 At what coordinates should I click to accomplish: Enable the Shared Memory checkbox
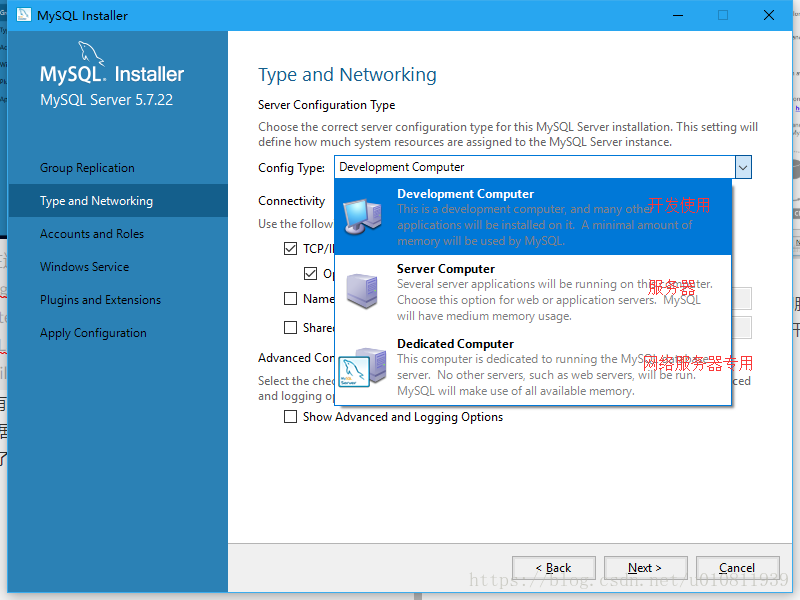290,327
